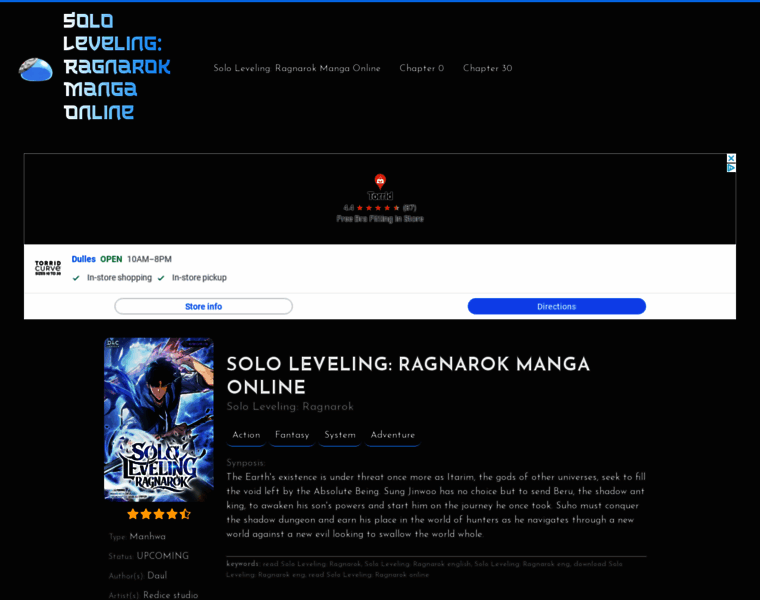Select the System genre tag
Viewport: 760px width, 600px height.
340,435
